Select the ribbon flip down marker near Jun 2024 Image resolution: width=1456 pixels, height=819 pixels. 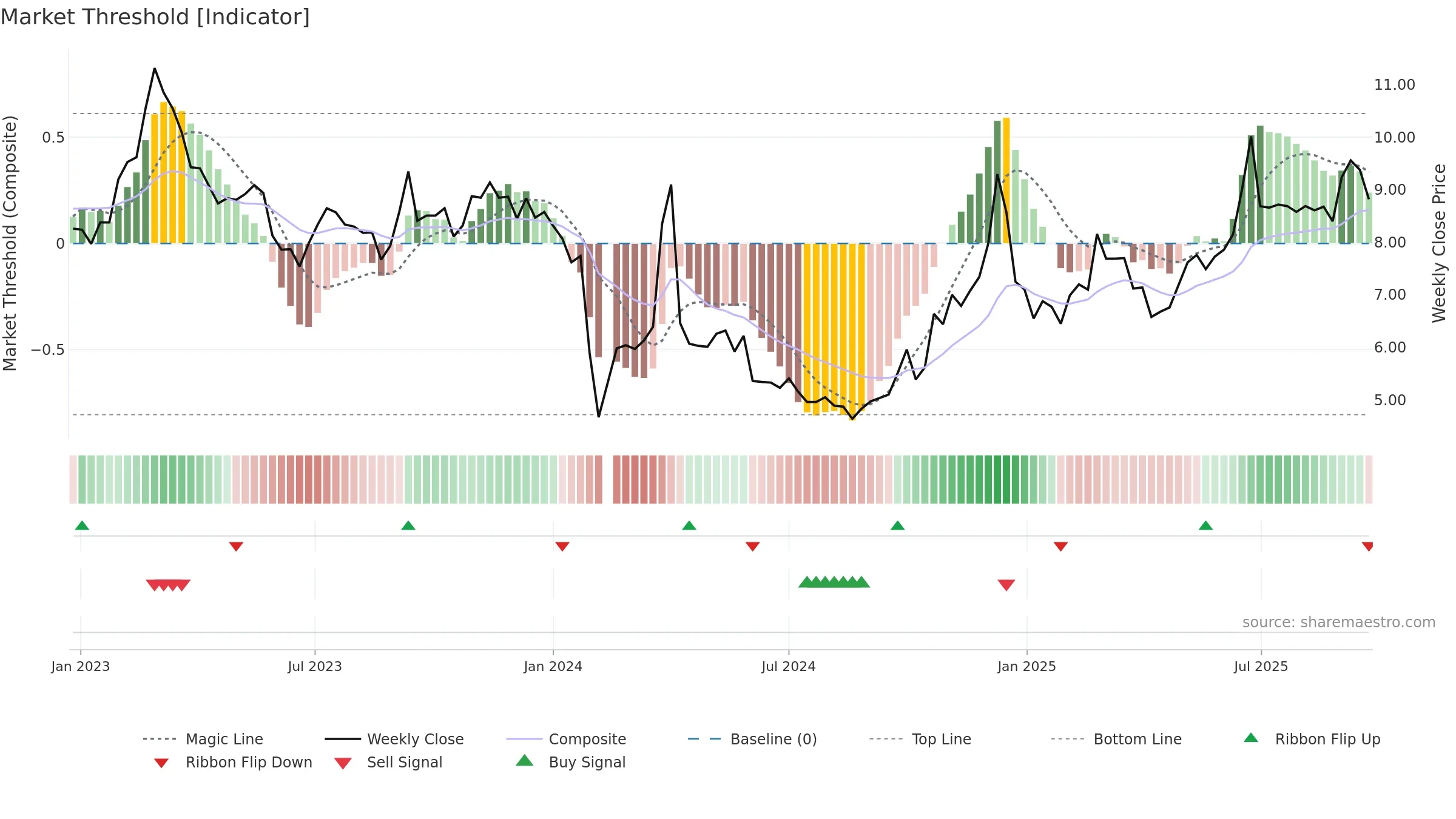[x=753, y=547]
